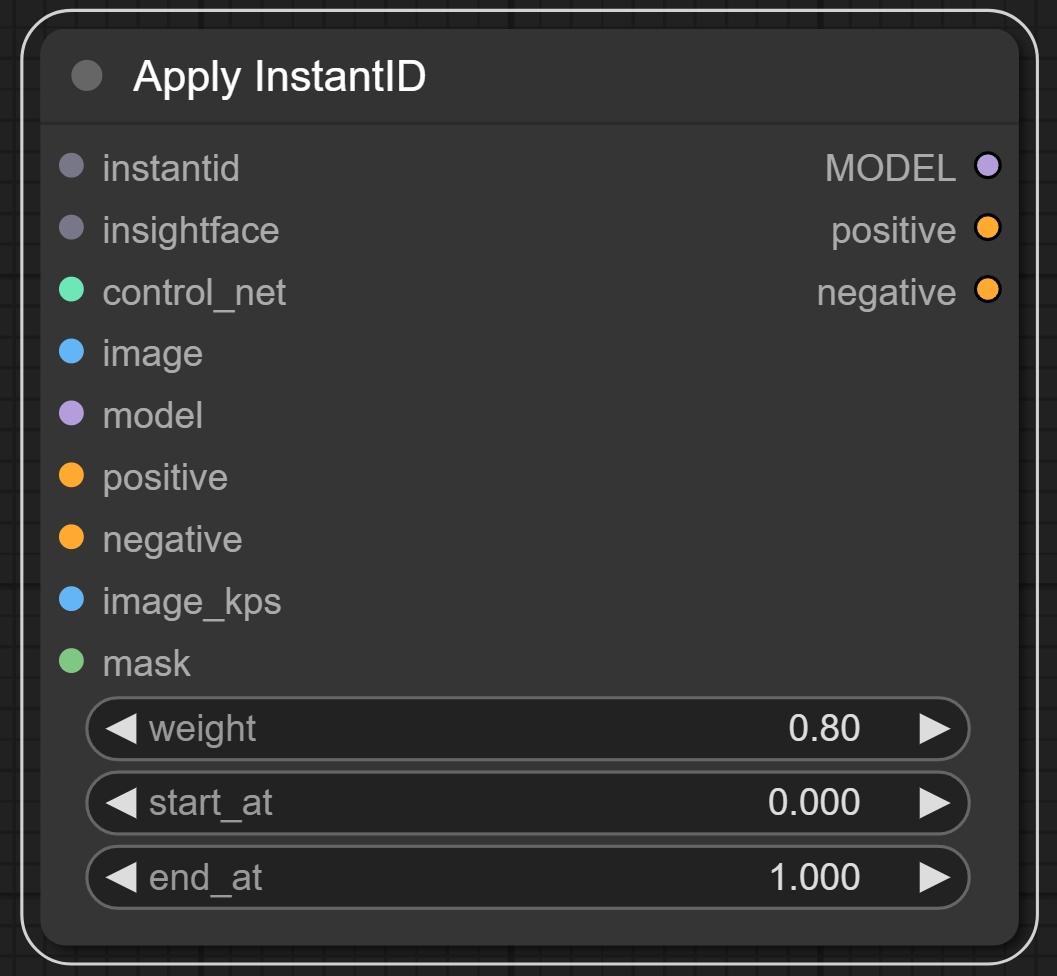Click the instantid input socket dot
Image resolution: width=1057 pixels, height=976 pixels.
point(71,166)
